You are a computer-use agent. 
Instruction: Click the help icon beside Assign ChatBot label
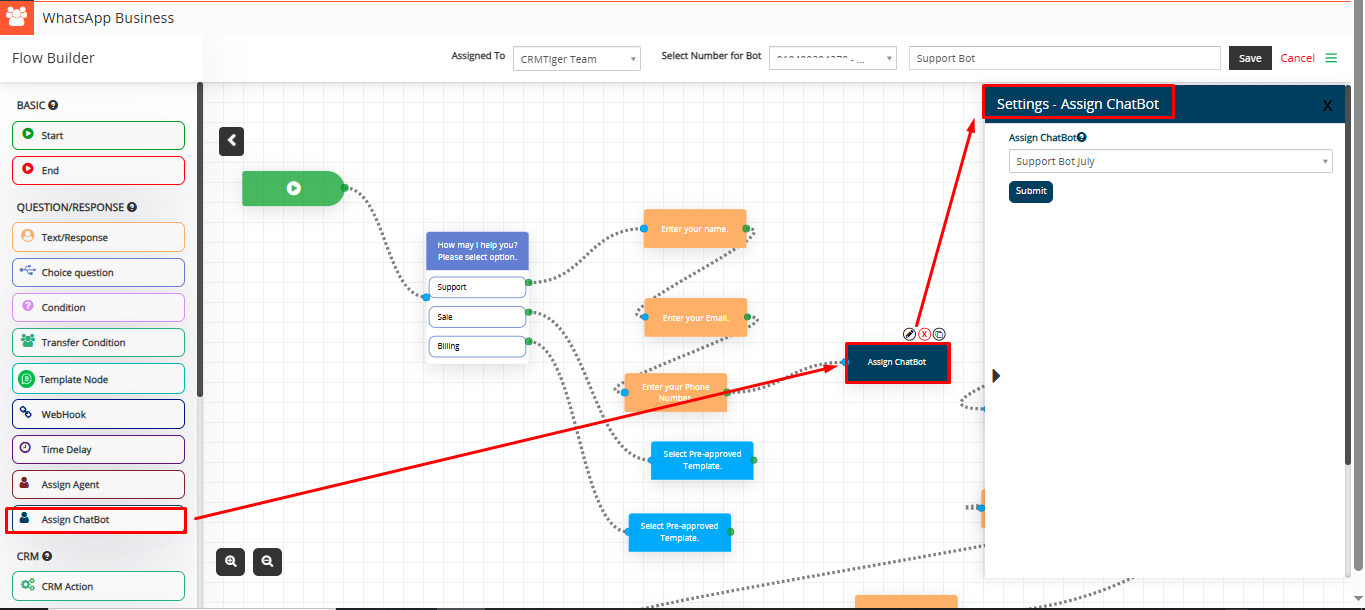pyautogui.click(x=1082, y=138)
